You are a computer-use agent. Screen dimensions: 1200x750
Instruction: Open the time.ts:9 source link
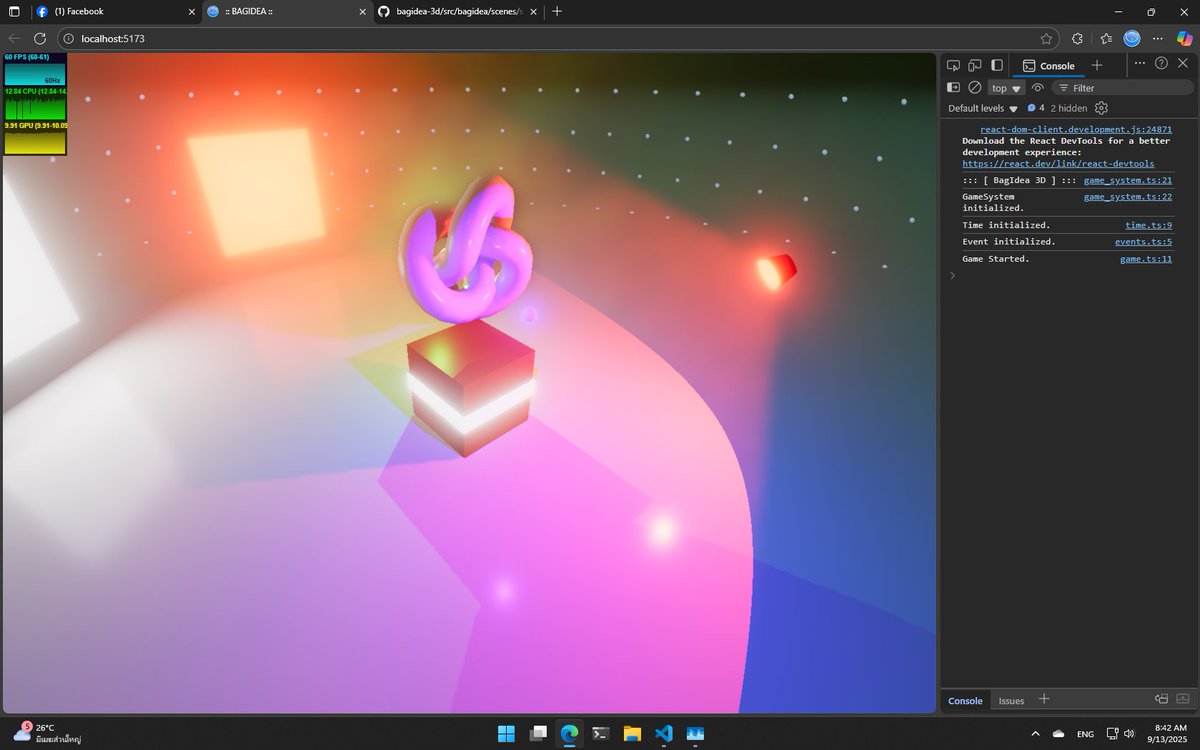pyautogui.click(x=1148, y=225)
